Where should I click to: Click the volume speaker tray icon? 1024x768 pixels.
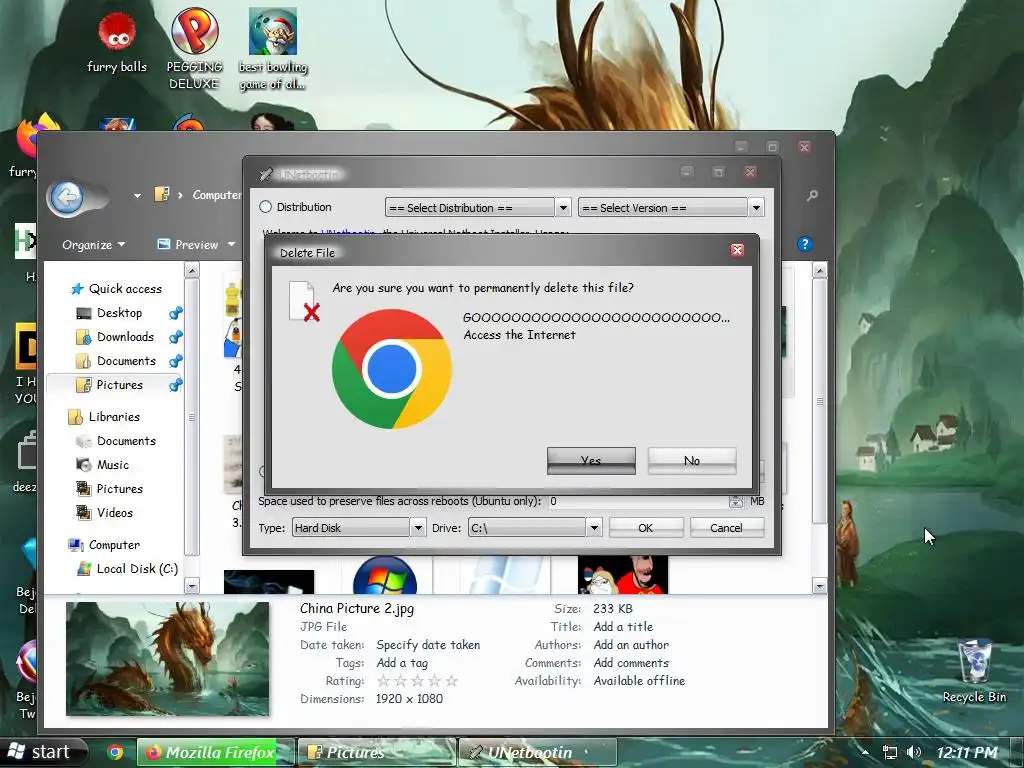(x=914, y=752)
